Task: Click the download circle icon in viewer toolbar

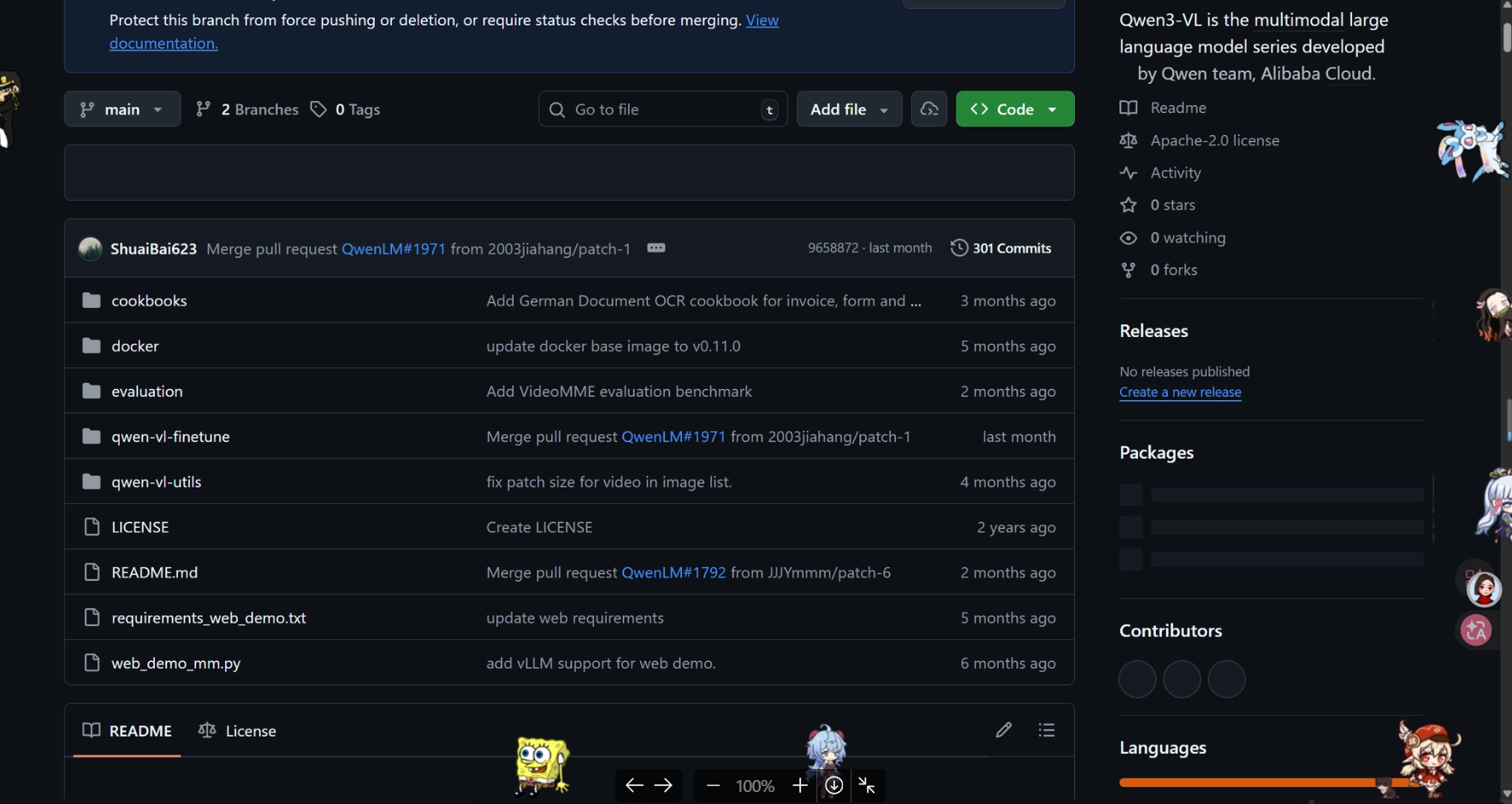Action: 834,785
